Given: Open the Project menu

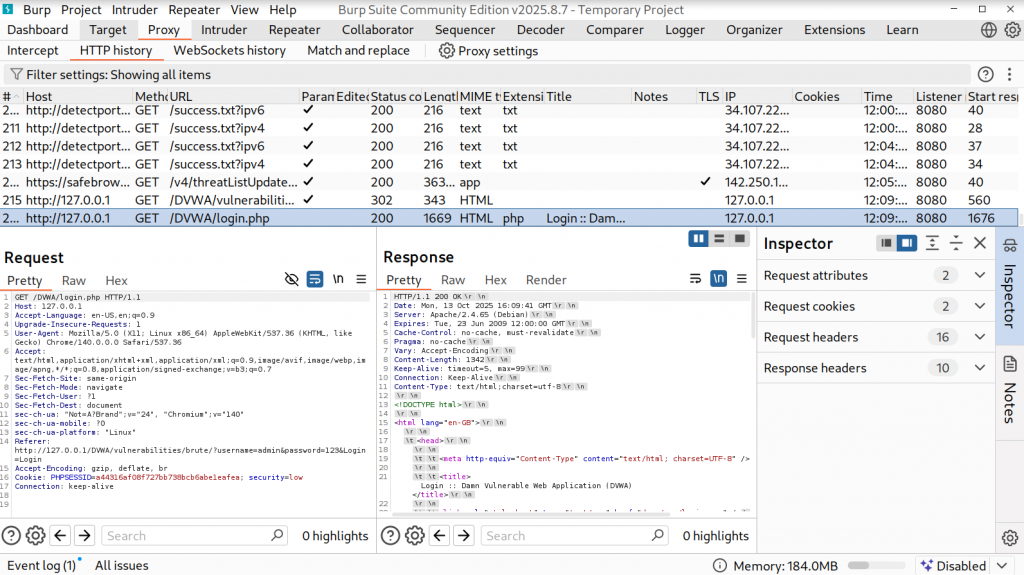Looking at the screenshot, I should coord(81,10).
